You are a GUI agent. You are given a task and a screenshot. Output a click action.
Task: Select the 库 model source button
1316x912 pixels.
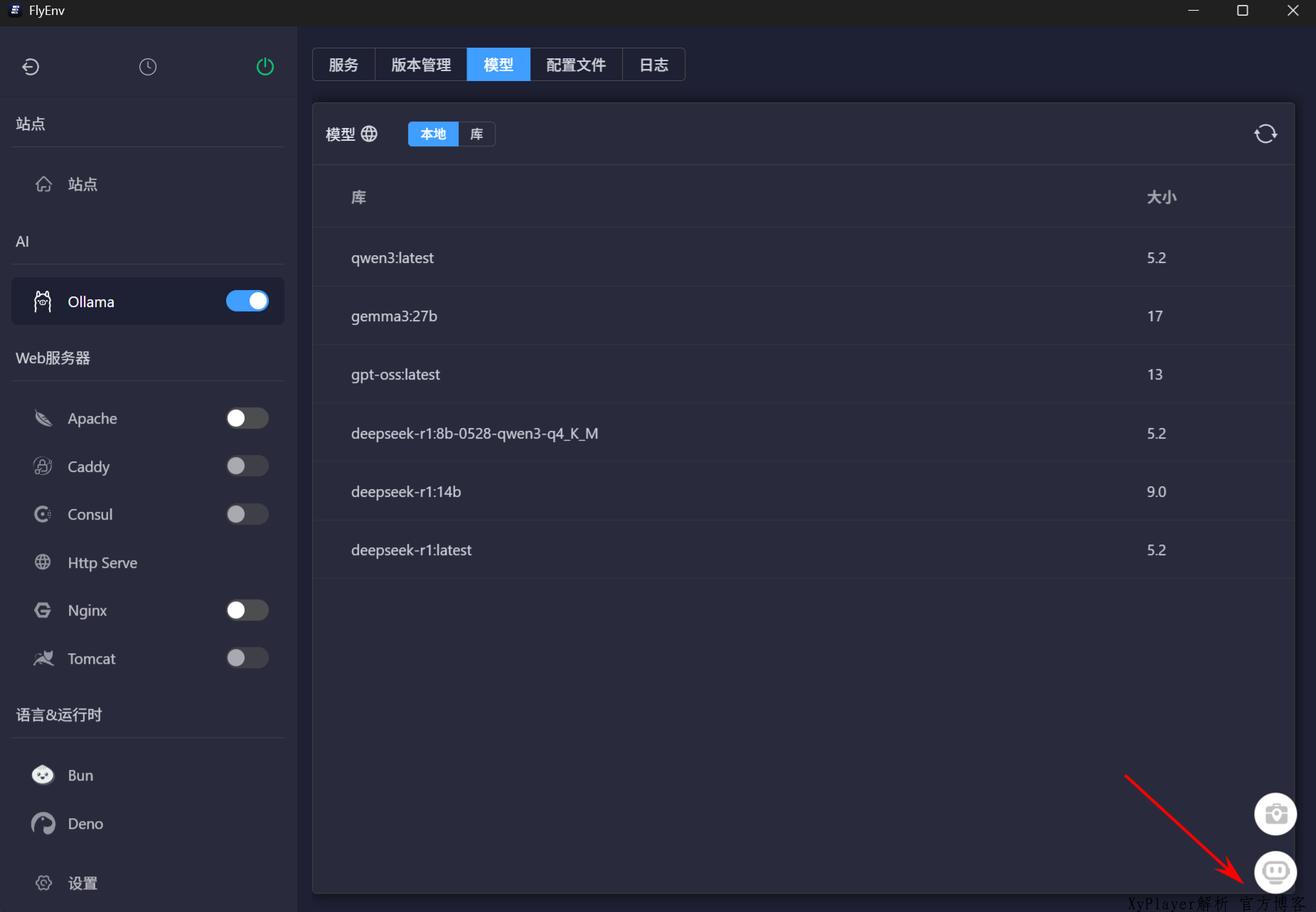point(476,134)
